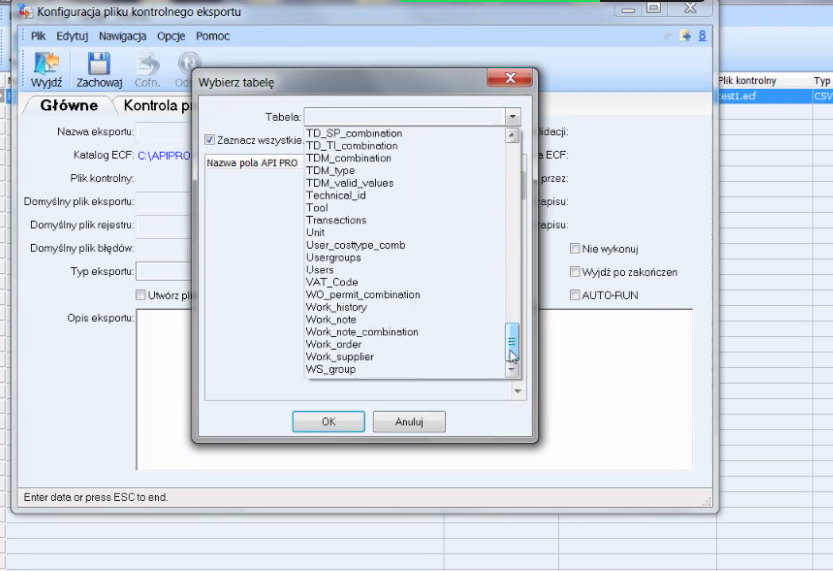Close the Wybierz tabelę dialog
Viewport: 833px width, 571px height.
click(x=509, y=78)
